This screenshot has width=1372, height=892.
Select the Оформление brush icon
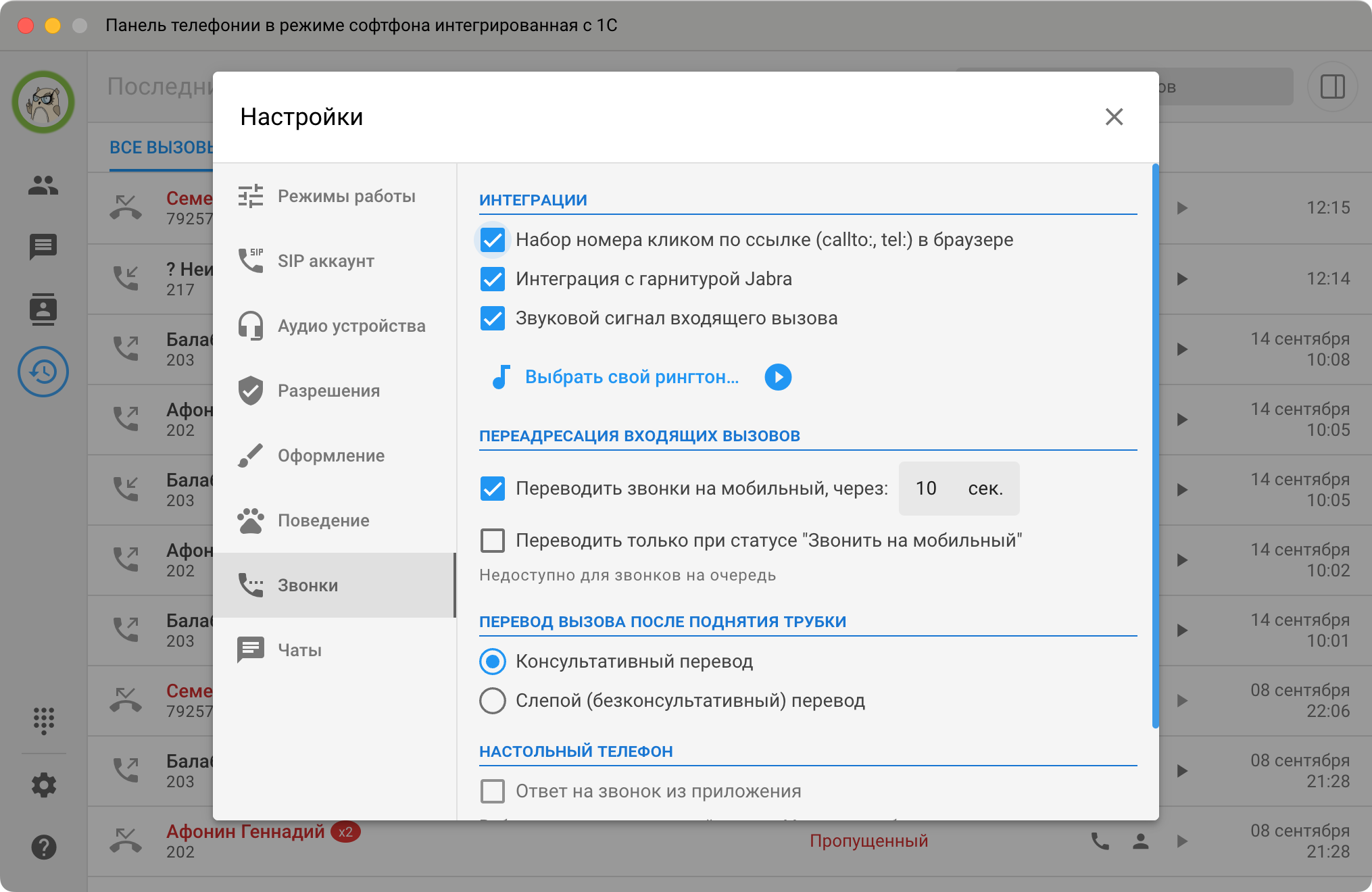point(251,456)
